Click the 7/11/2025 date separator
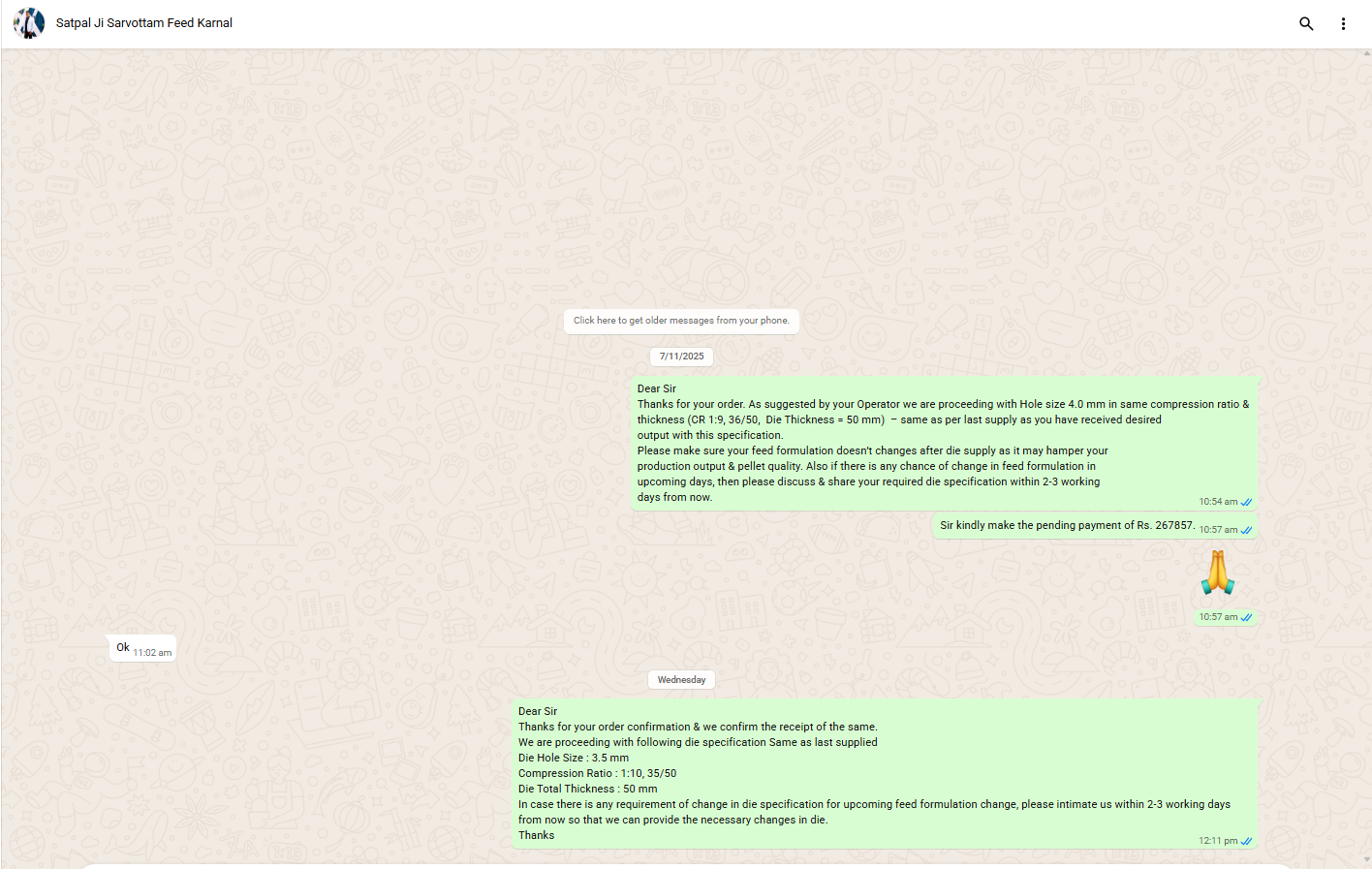 681,357
